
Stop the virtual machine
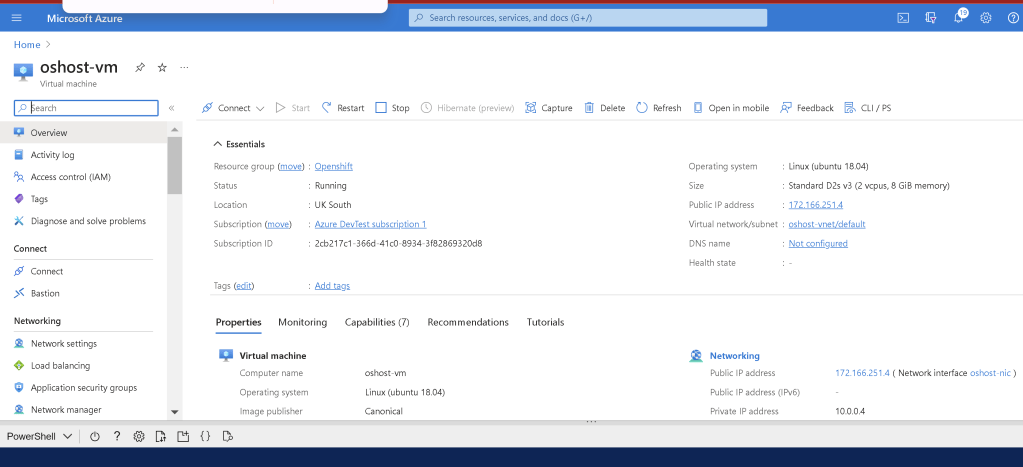pyautogui.click(x=393, y=108)
